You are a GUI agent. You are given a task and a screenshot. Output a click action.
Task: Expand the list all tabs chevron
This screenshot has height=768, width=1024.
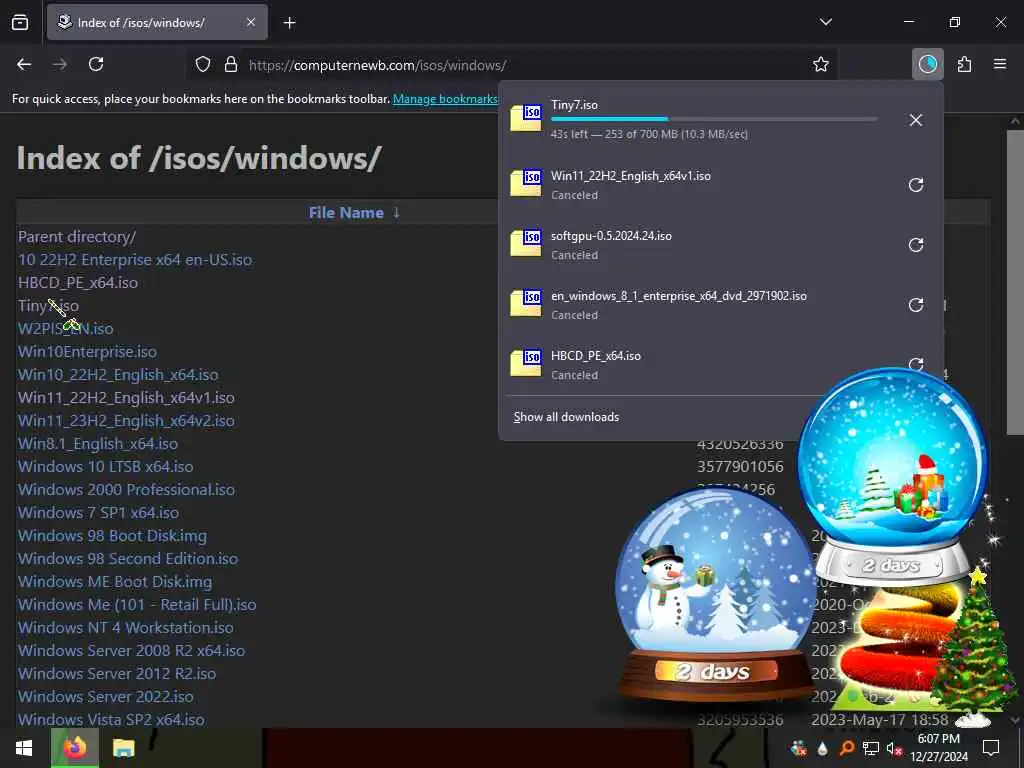point(826,22)
